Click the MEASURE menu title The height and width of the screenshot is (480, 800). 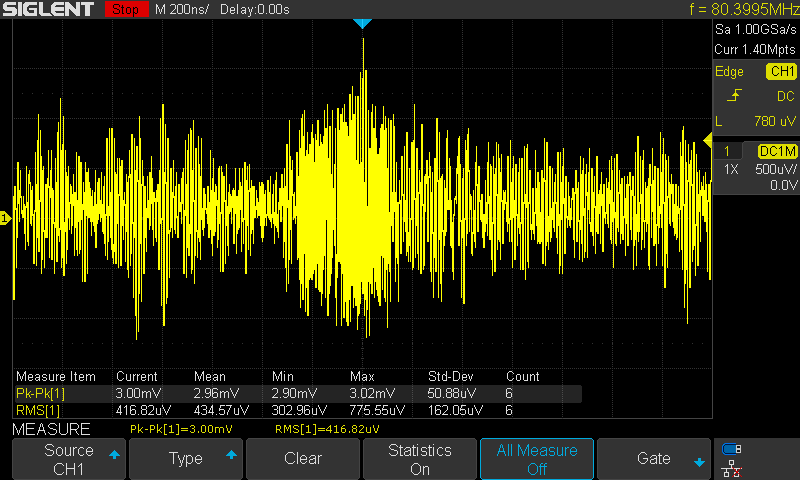click(52, 429)
